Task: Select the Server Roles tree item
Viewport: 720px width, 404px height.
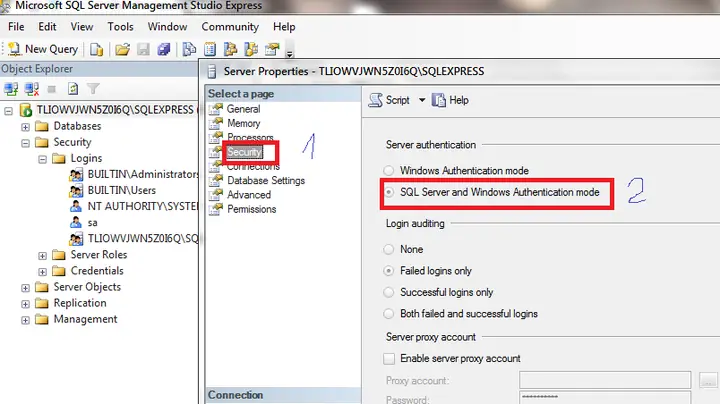Action: point(99,254)
